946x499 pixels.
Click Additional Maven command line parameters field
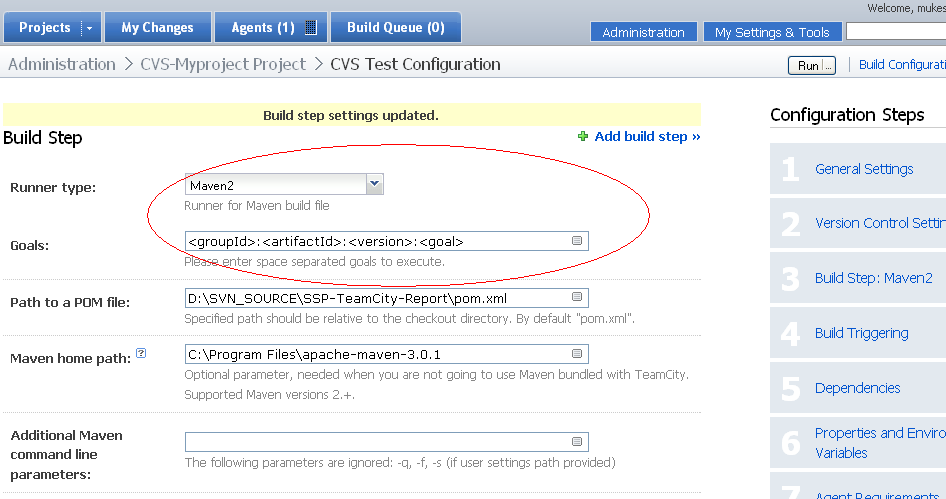click(x=387, y=442)
